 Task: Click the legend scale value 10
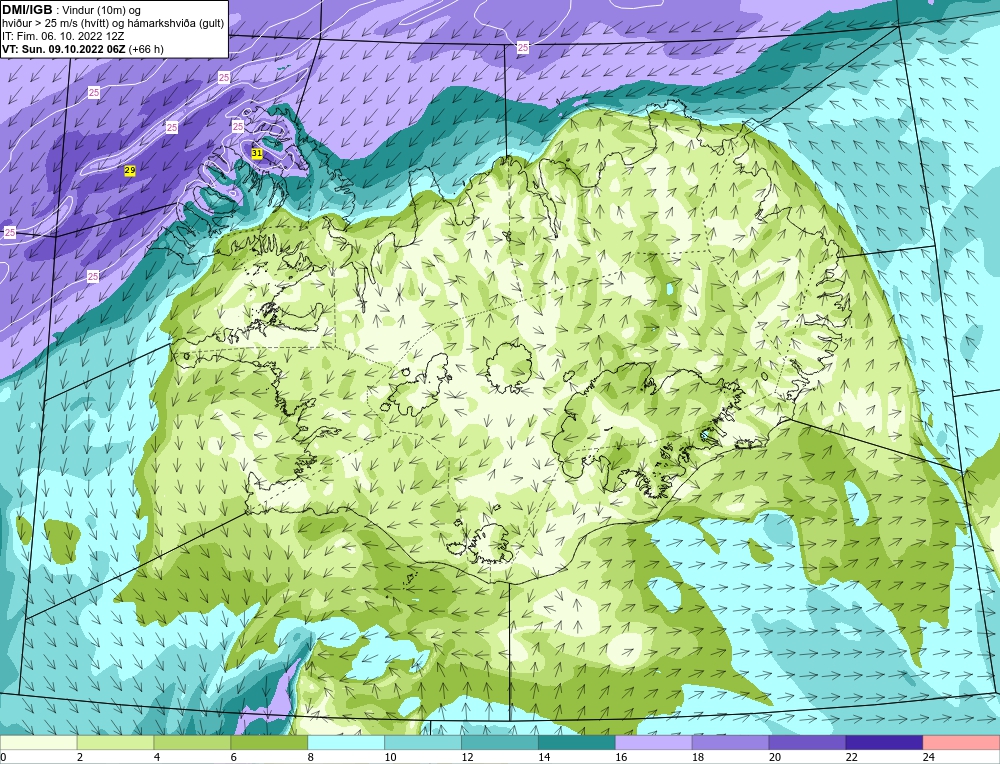pos(390,757)
